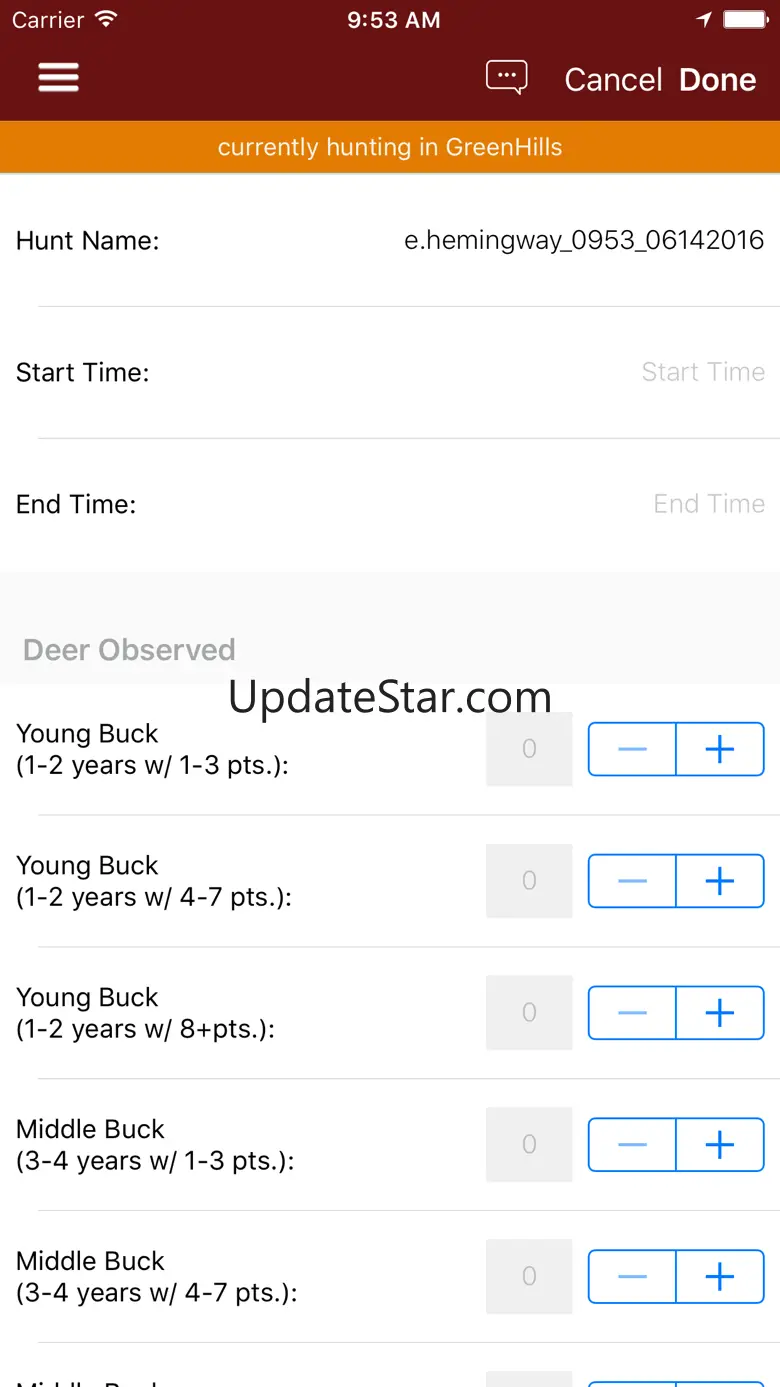This screenshot has height=1387, width=780.
Task: Tap Cancel in the header
Action: coord(613,80)
